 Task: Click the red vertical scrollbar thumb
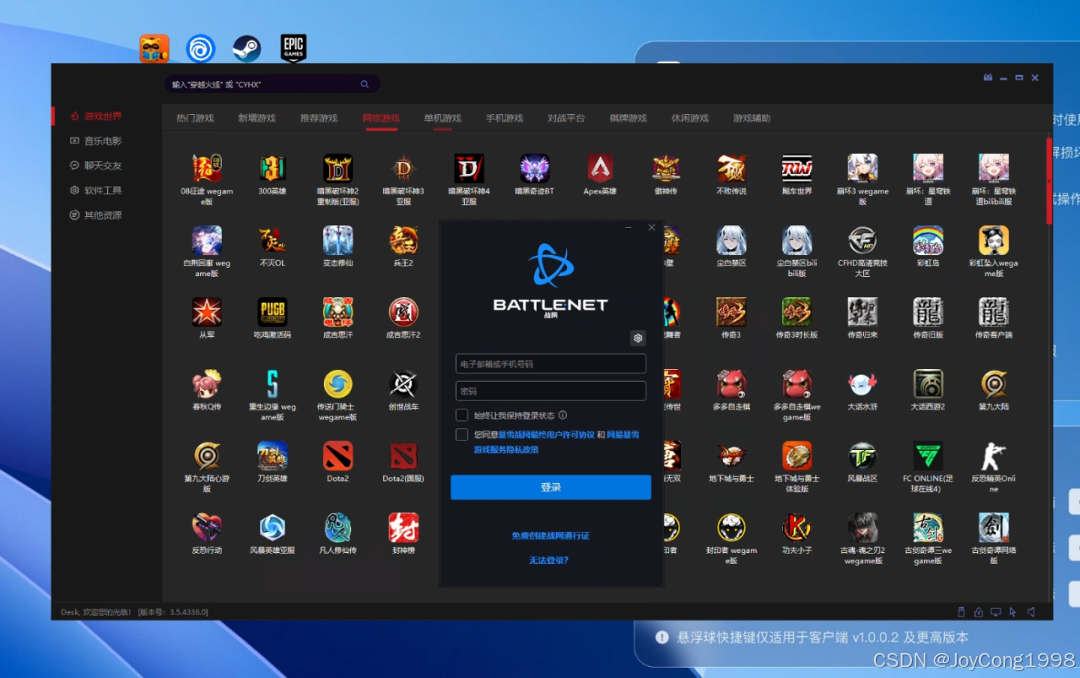[x=1049, y=181]
